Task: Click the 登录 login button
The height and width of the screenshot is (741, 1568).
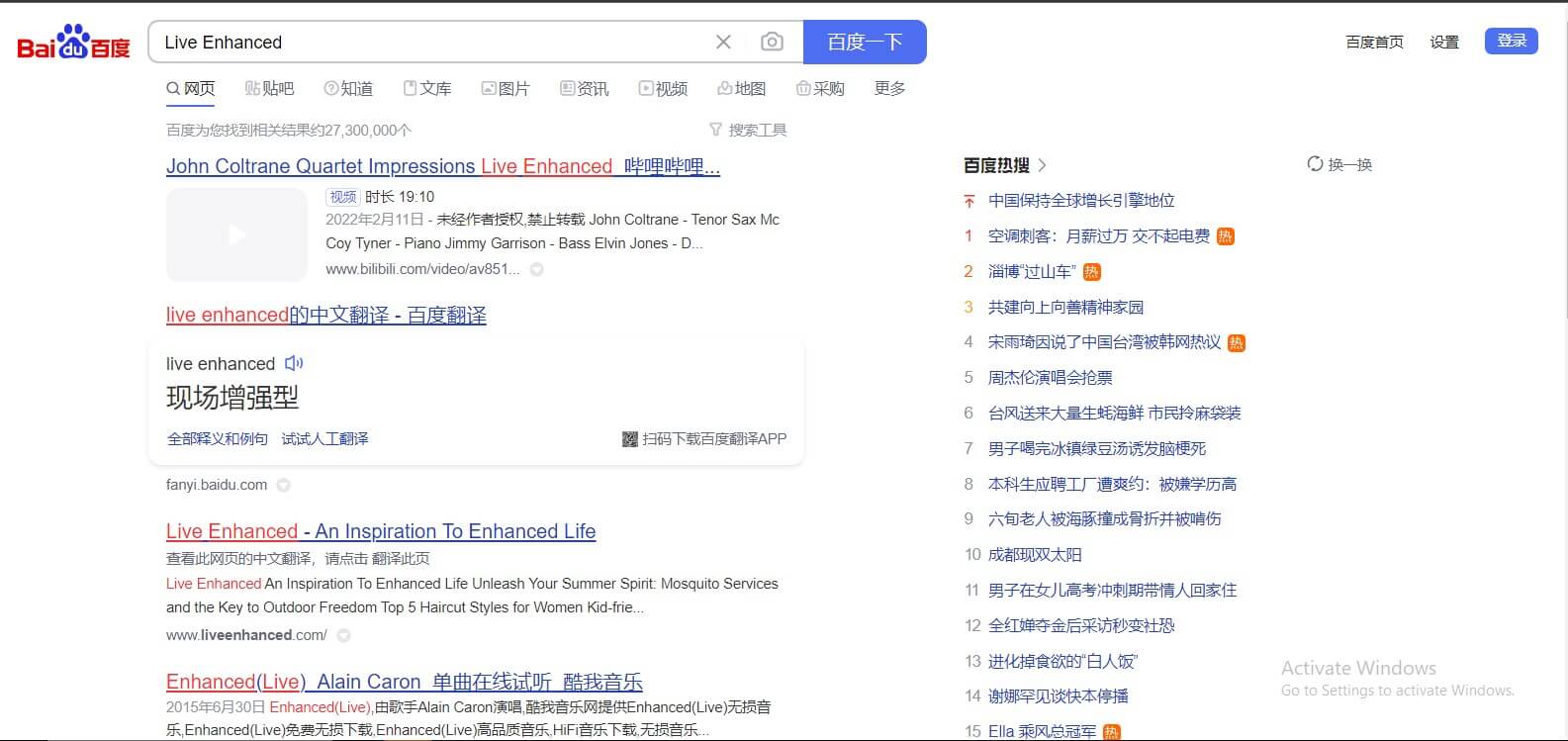Action: tap(1512, 41)
